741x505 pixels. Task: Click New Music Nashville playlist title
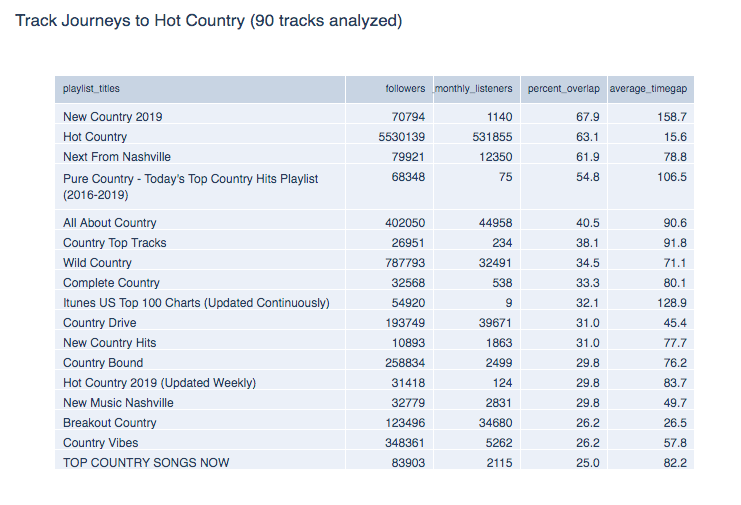pyautogui.click(x=118, y=402)
